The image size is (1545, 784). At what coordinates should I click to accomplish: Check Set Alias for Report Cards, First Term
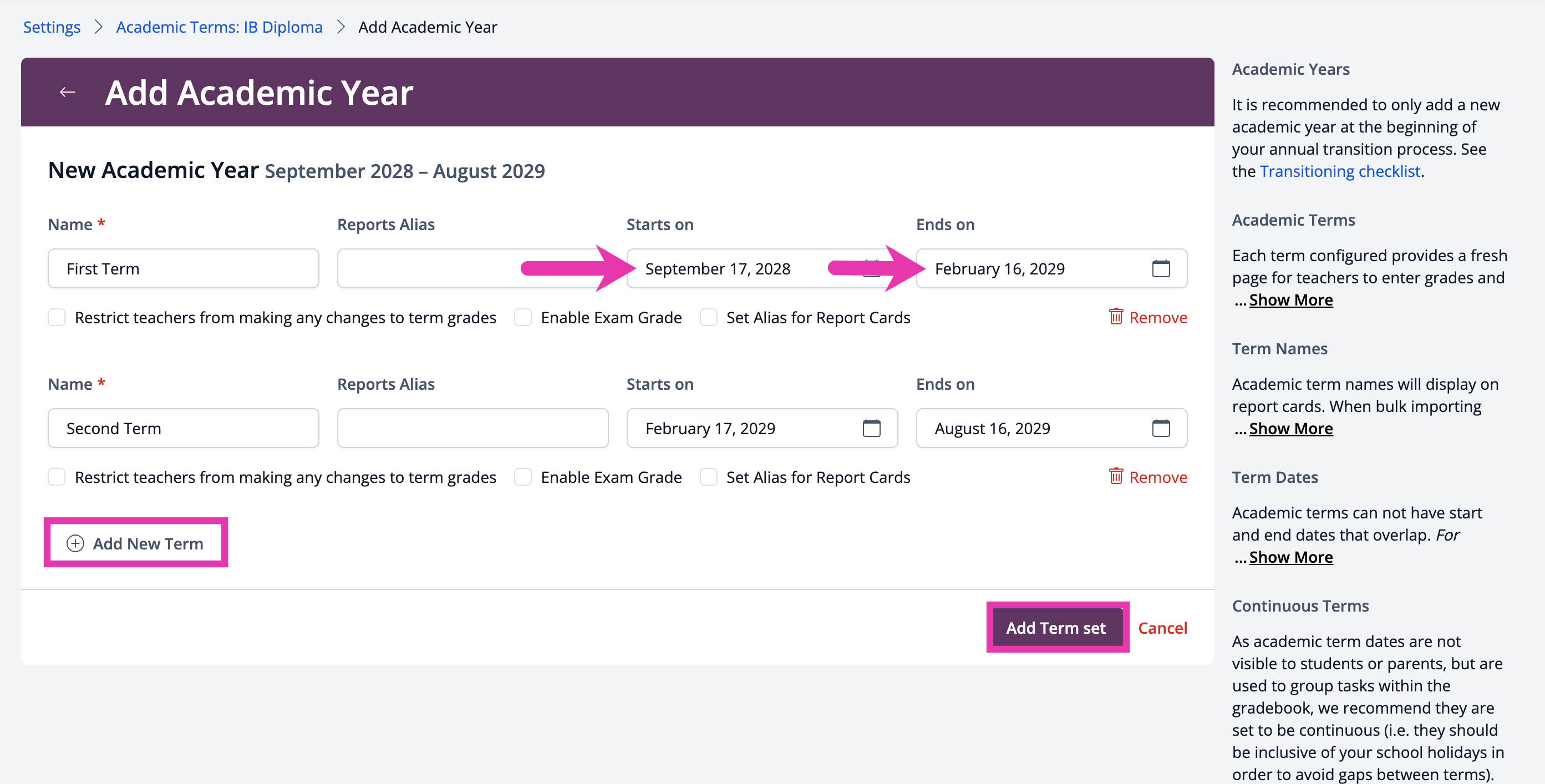708,317
